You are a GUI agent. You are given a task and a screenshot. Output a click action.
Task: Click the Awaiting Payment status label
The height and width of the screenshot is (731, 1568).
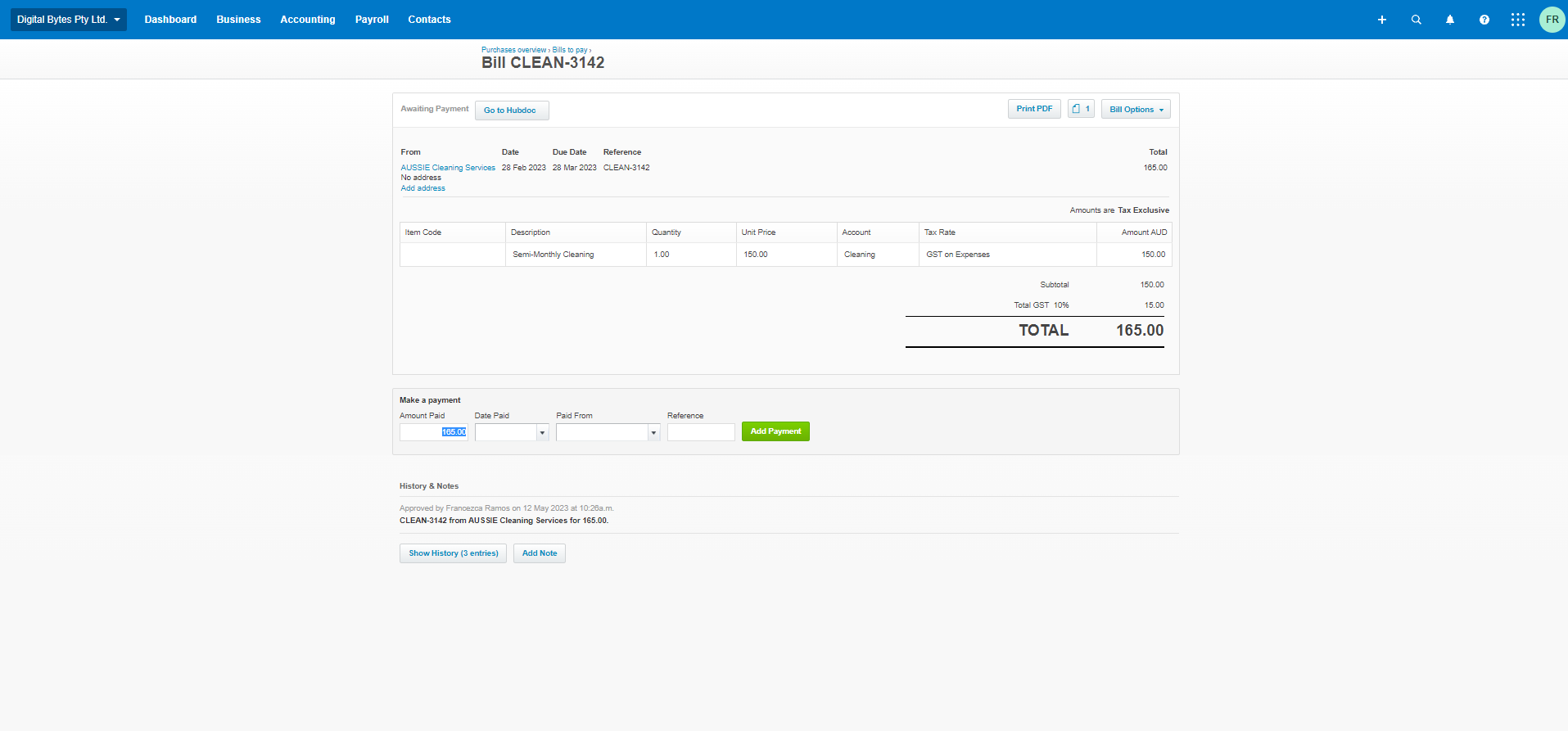(435, 109)
